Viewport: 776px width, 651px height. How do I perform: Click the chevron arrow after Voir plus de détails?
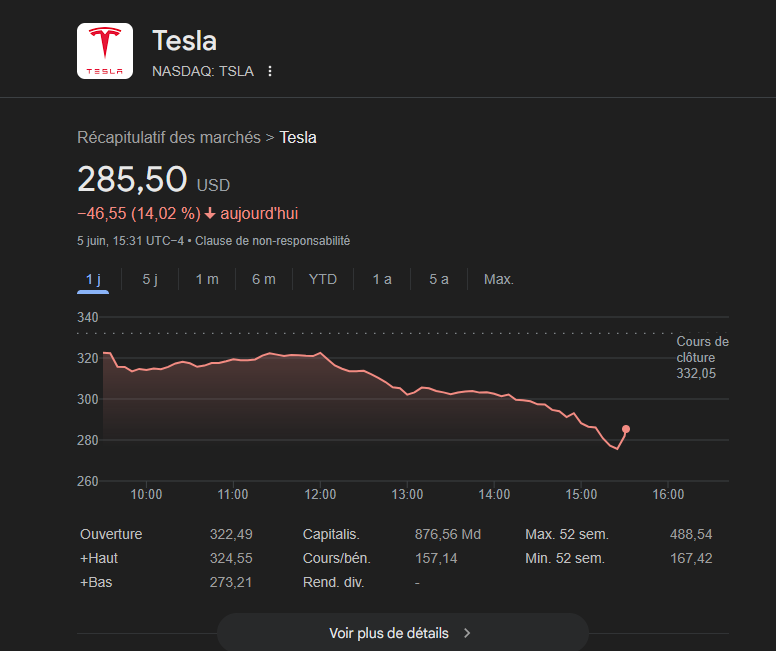click(467, 633)
